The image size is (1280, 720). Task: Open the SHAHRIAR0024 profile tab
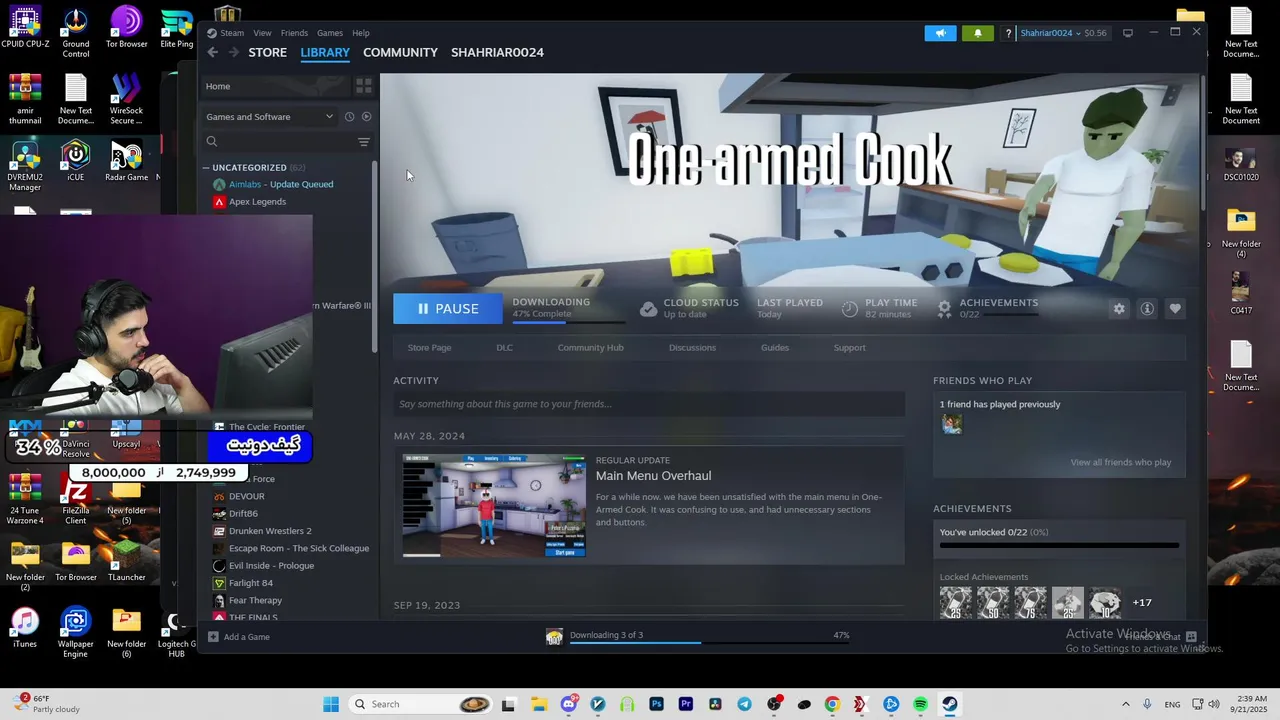[497, 52]
